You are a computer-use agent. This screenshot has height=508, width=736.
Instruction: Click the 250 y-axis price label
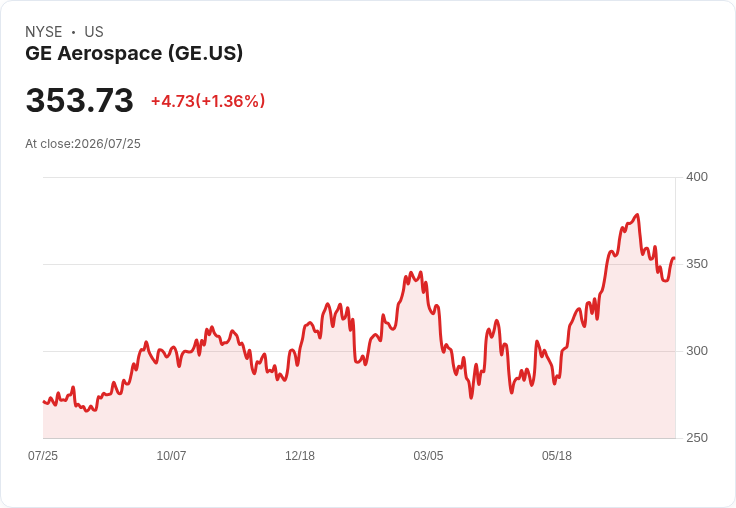(x=697, y=438)
